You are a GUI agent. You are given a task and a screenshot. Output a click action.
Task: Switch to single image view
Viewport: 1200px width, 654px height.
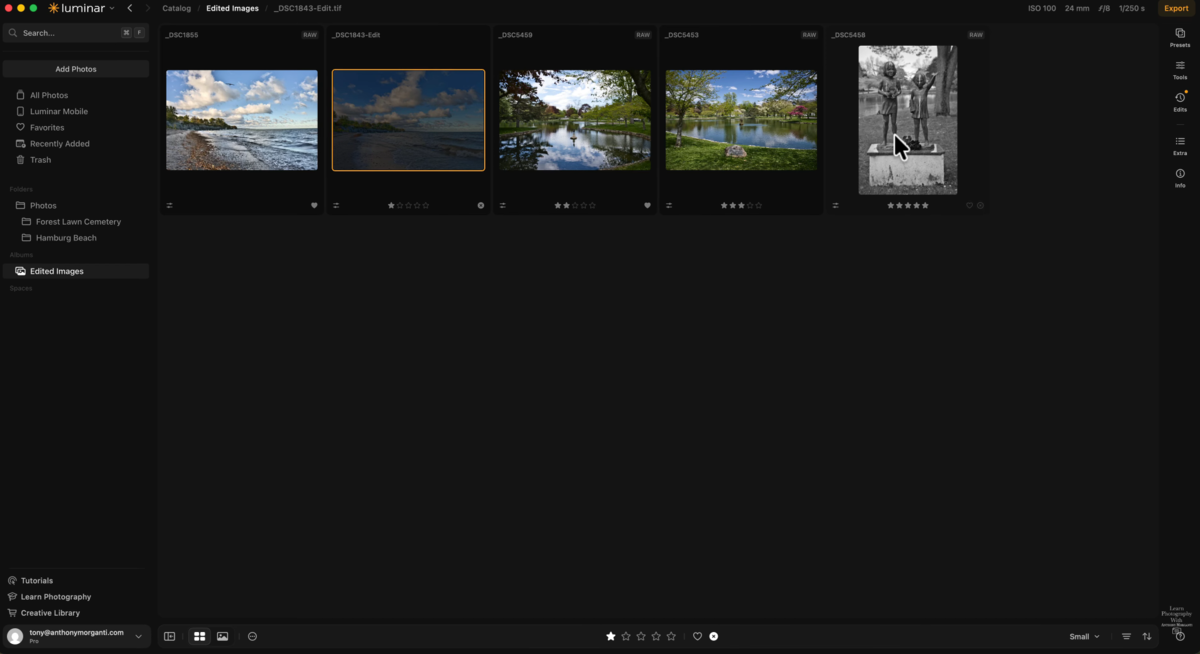pyautogui.click(x=222, y=636)
